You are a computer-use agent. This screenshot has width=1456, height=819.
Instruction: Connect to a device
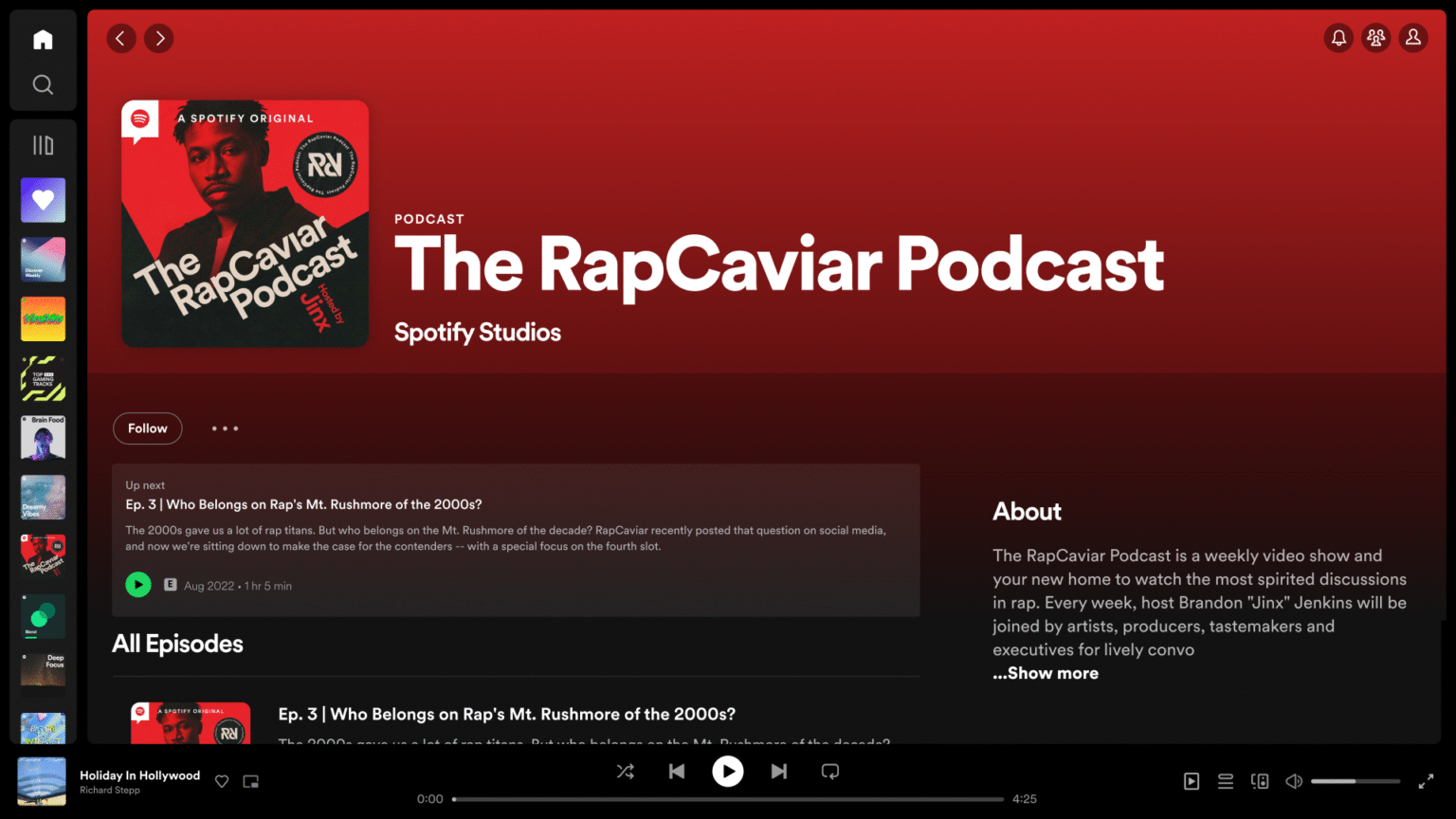coord(1260,781)
